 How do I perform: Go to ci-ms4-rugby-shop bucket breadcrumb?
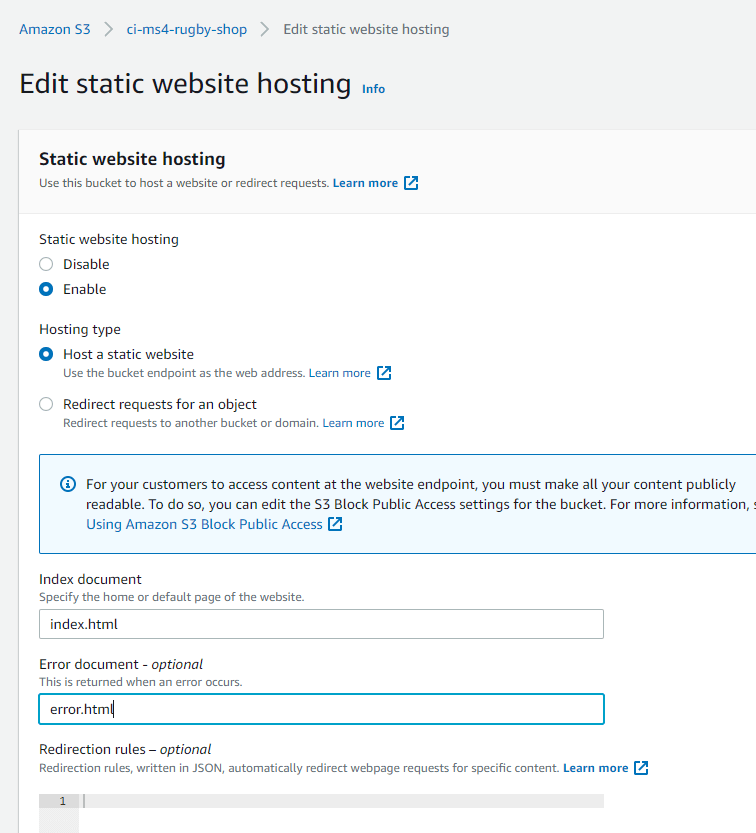coord(186,29)
